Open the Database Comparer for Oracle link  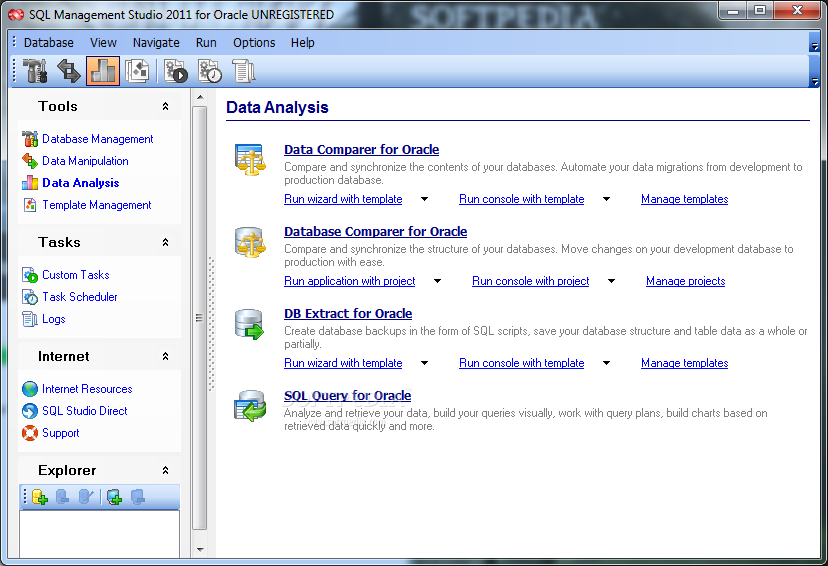click(x=375, y=231)
